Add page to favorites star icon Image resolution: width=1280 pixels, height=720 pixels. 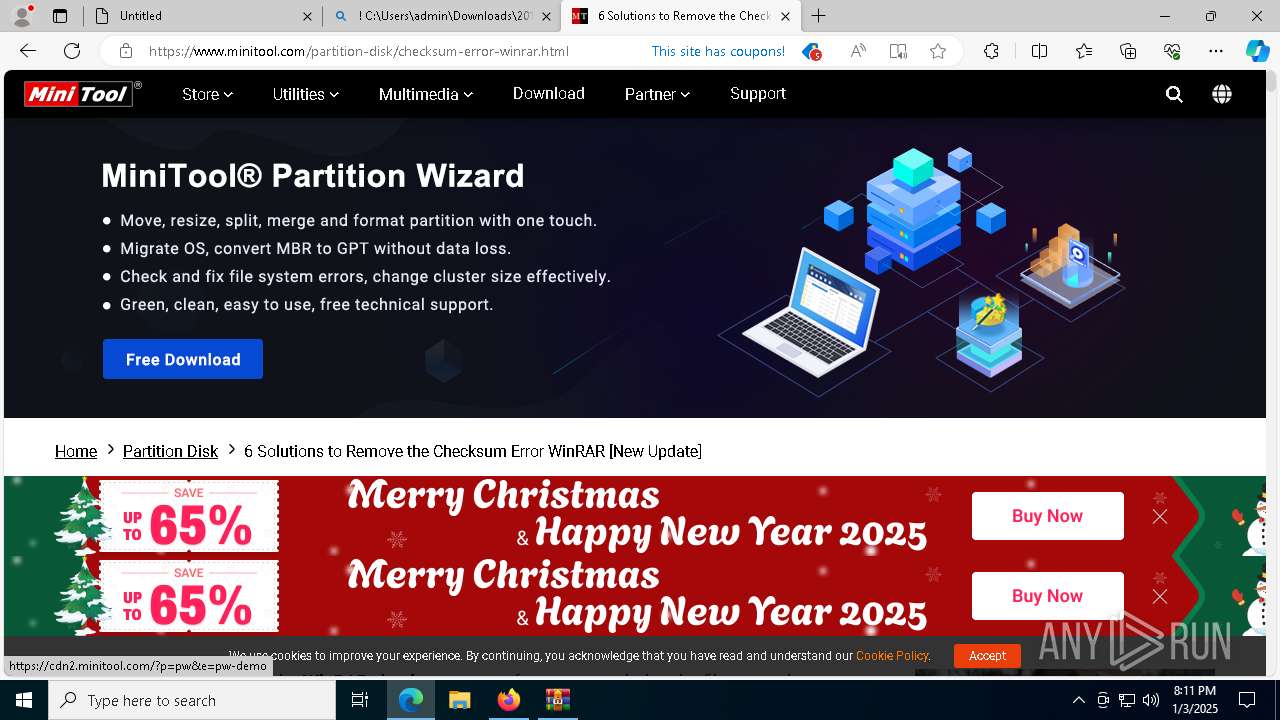(938, 51)
